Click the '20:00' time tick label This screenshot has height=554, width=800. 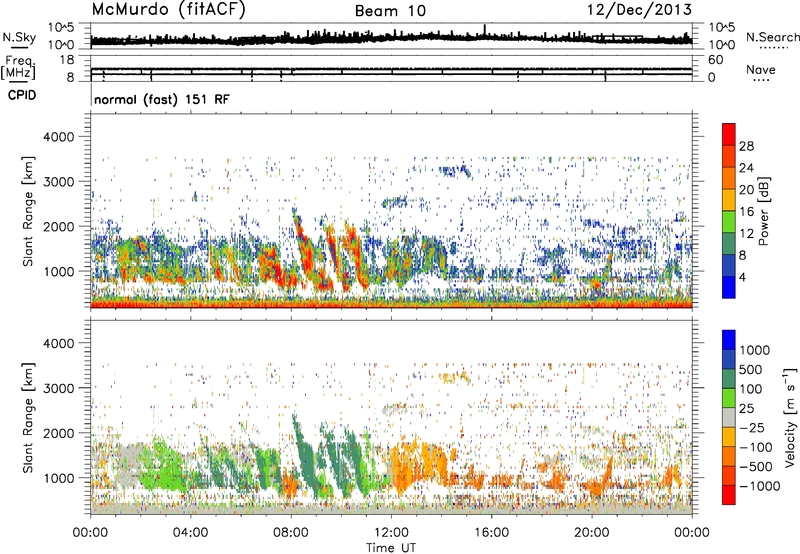[592, 533]
